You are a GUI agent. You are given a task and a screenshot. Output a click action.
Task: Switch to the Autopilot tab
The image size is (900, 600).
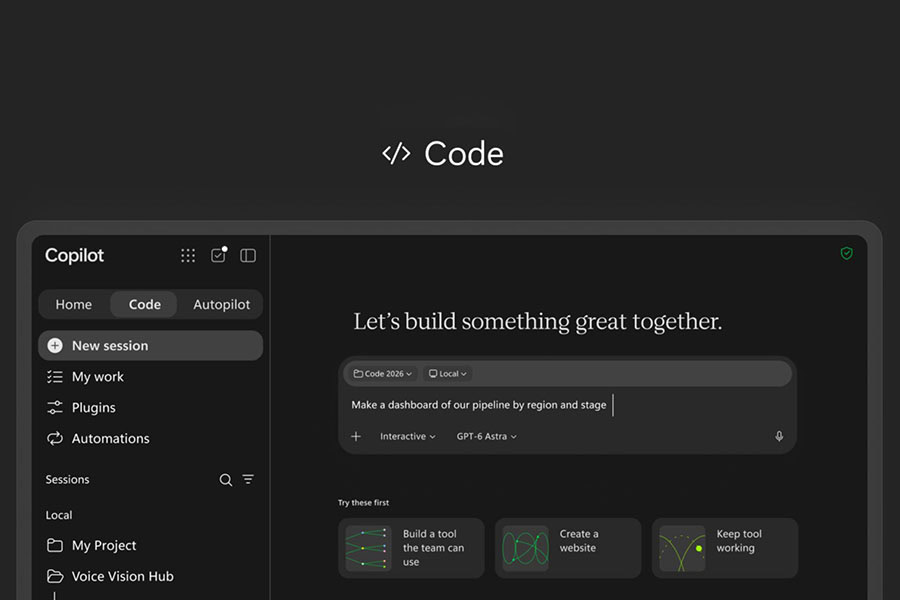pyautogui.click(x=222, y=304)
